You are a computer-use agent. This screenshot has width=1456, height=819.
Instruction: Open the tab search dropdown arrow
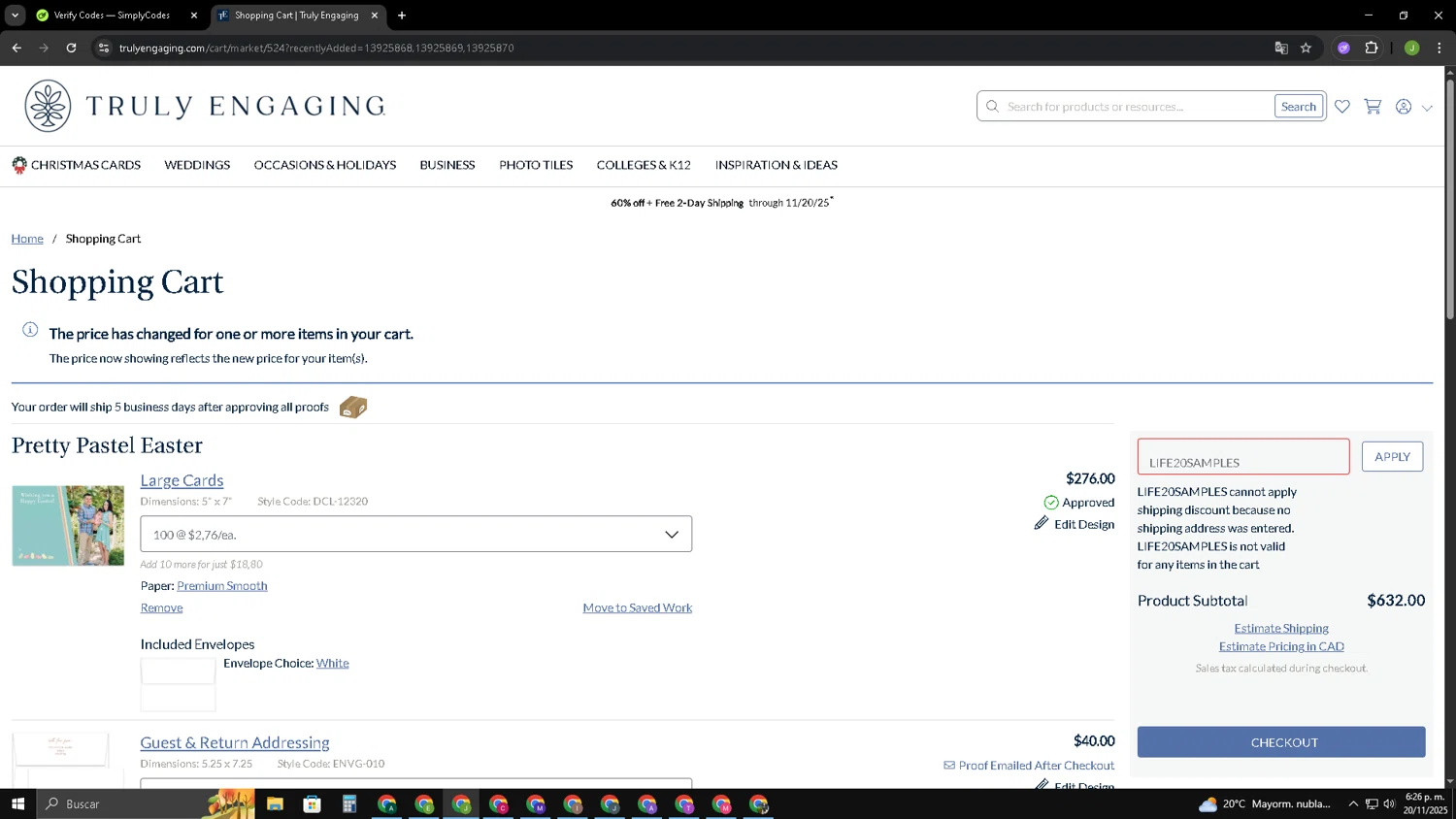(15, 16)
